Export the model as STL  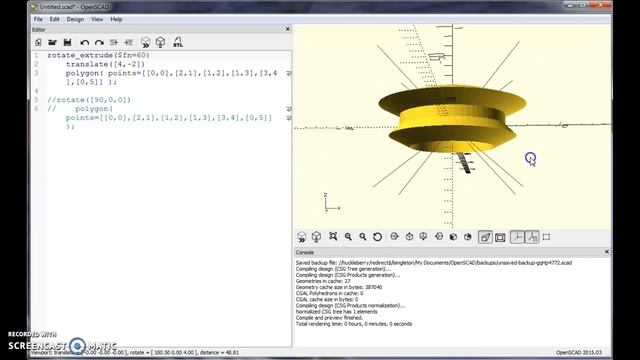tap(178, 42)
